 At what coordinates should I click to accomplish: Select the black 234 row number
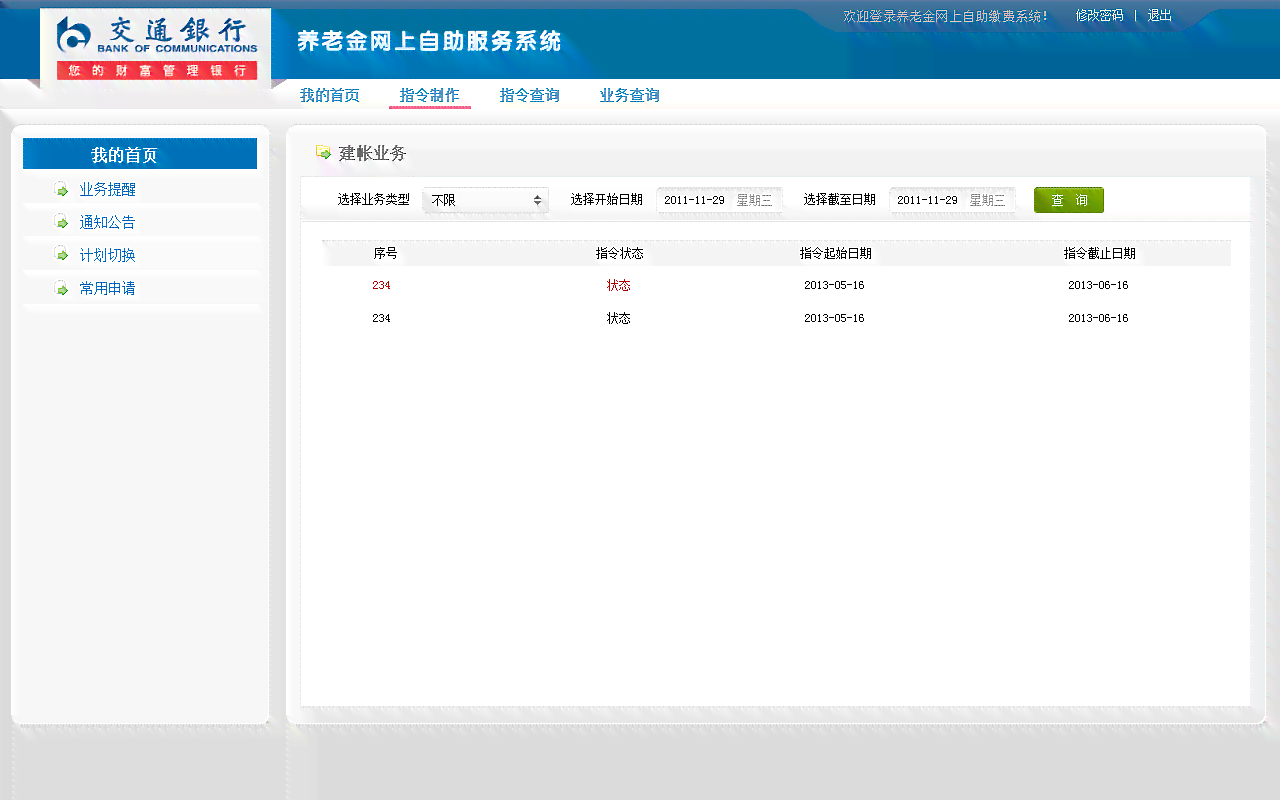(x=381, y=318)
